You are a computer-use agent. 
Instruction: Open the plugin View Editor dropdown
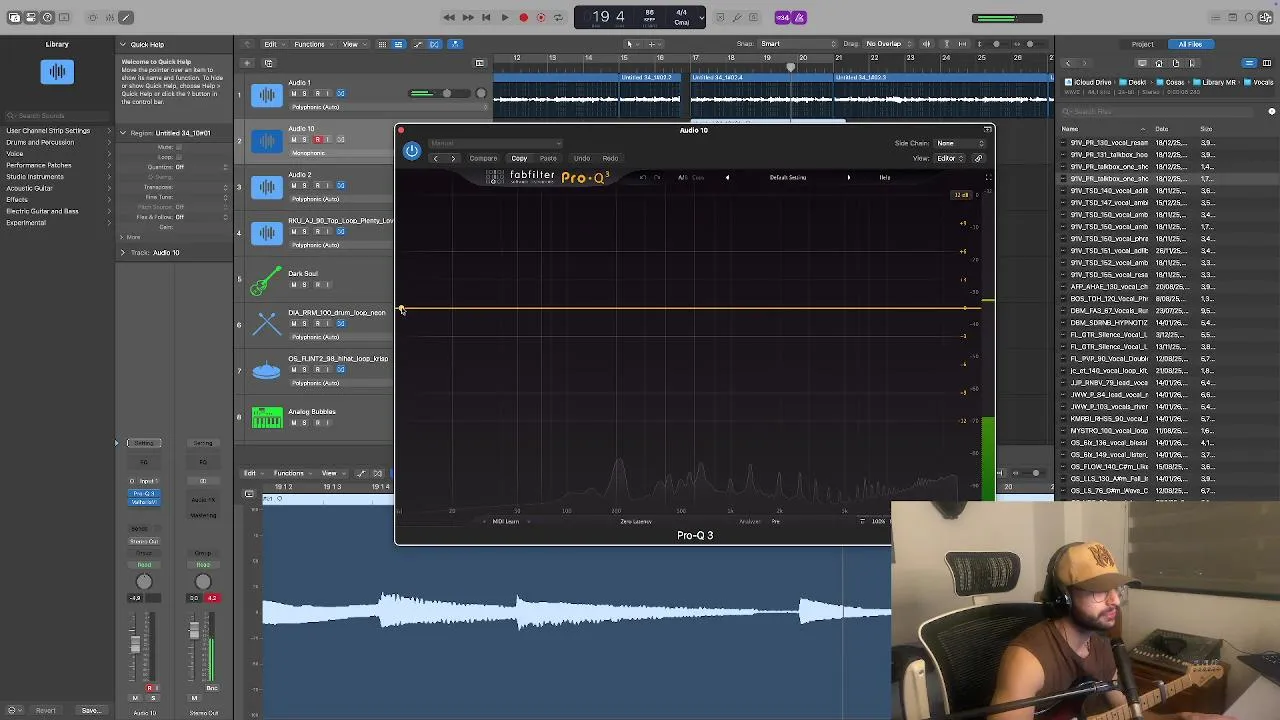[950, 158]
